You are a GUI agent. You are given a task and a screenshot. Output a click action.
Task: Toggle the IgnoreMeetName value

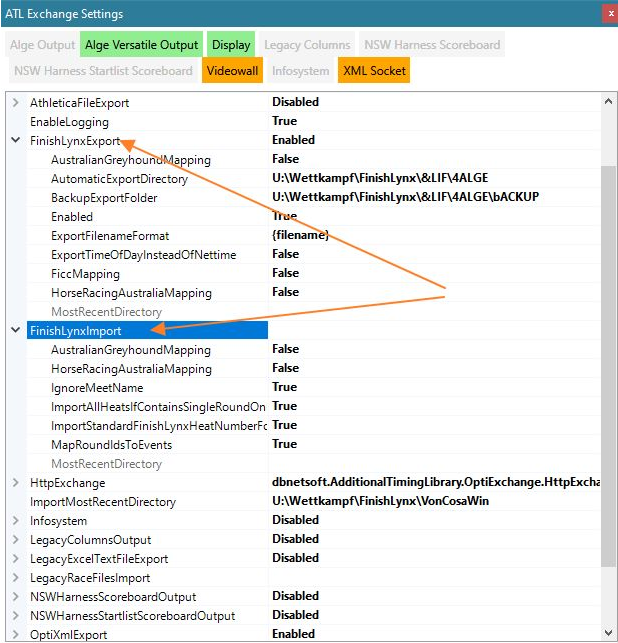tap(284, 387)
